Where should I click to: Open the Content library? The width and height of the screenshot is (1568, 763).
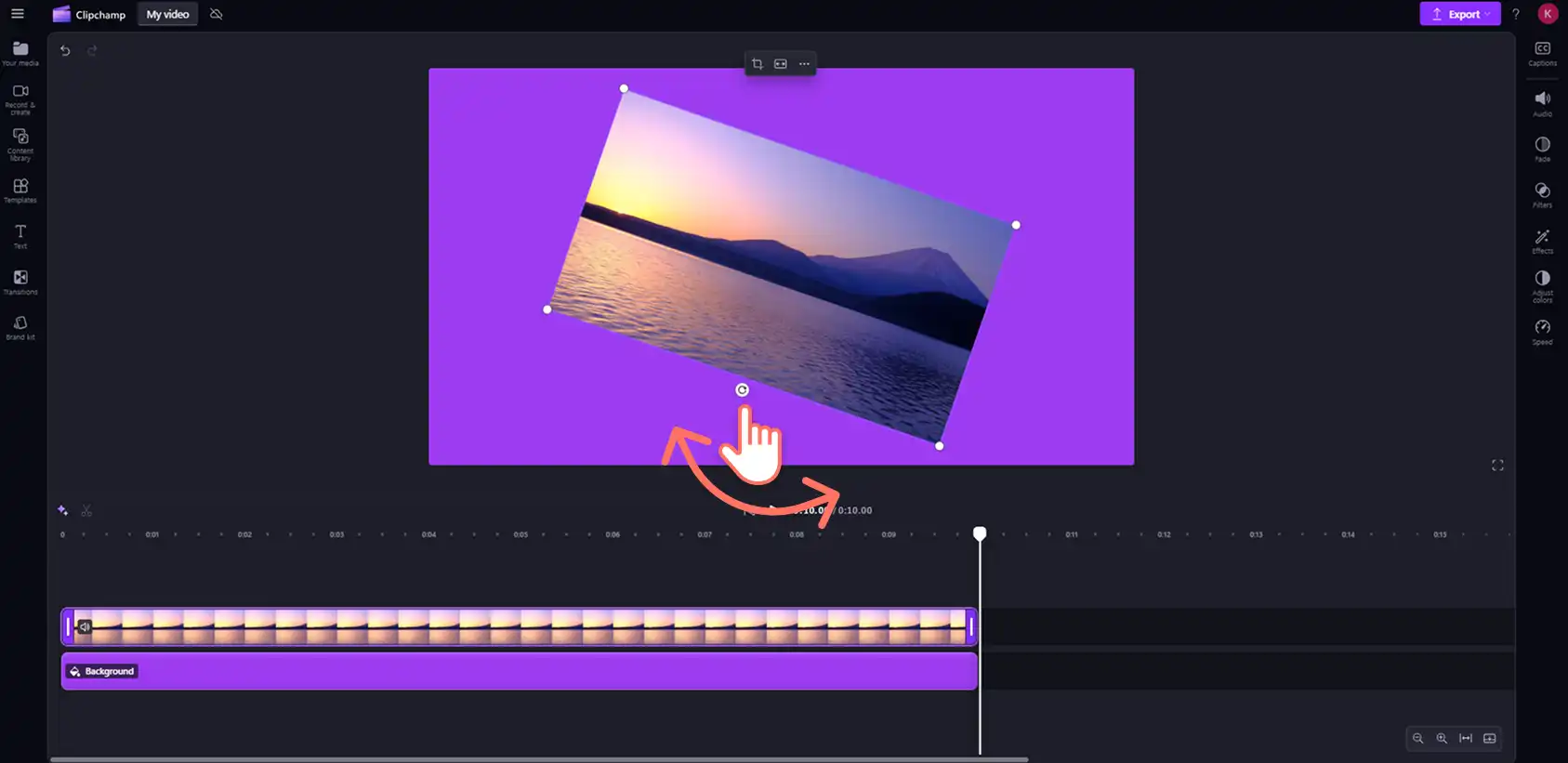point(20,144)
